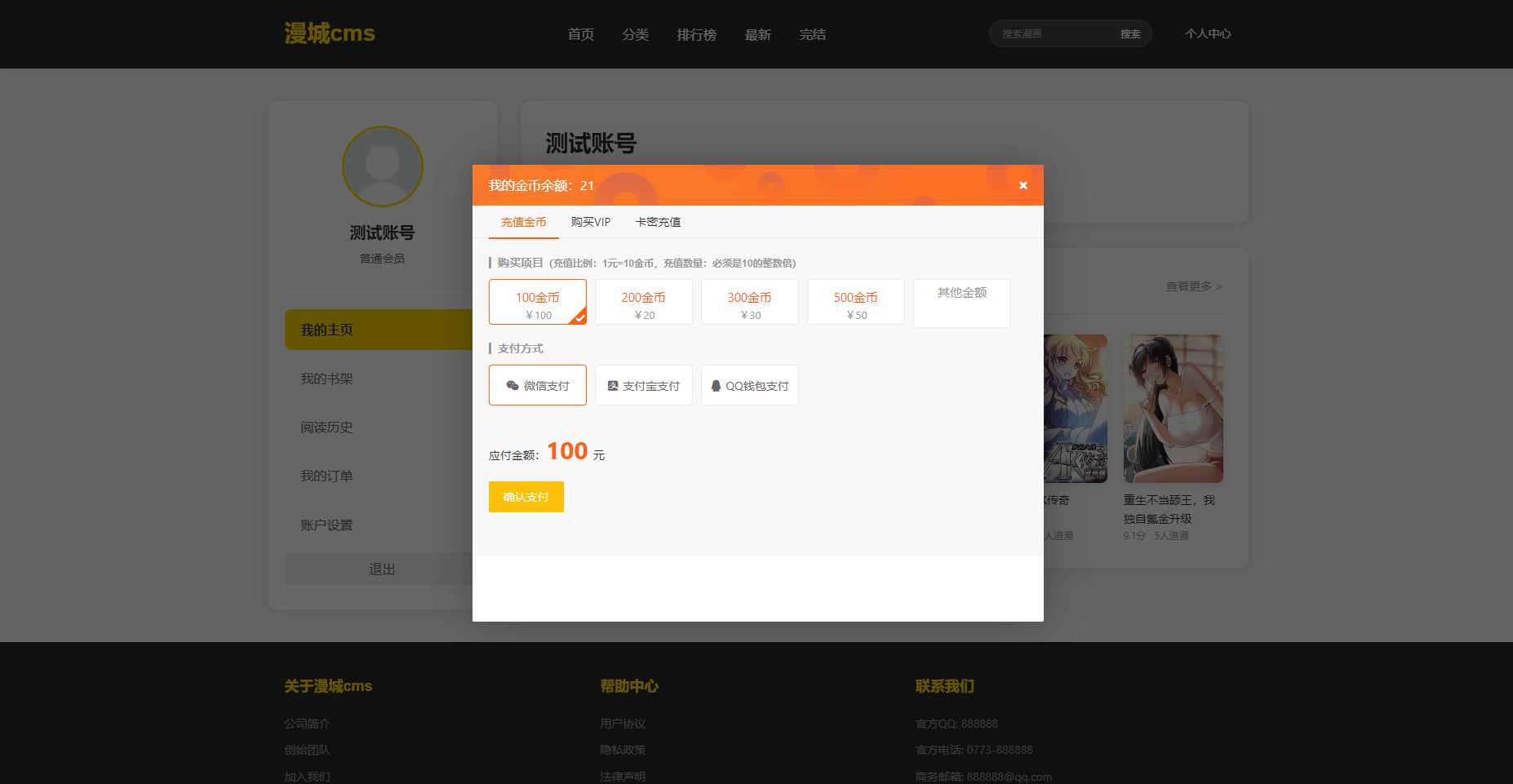Select the 100金币 recharge option

[x=537, y=303]
